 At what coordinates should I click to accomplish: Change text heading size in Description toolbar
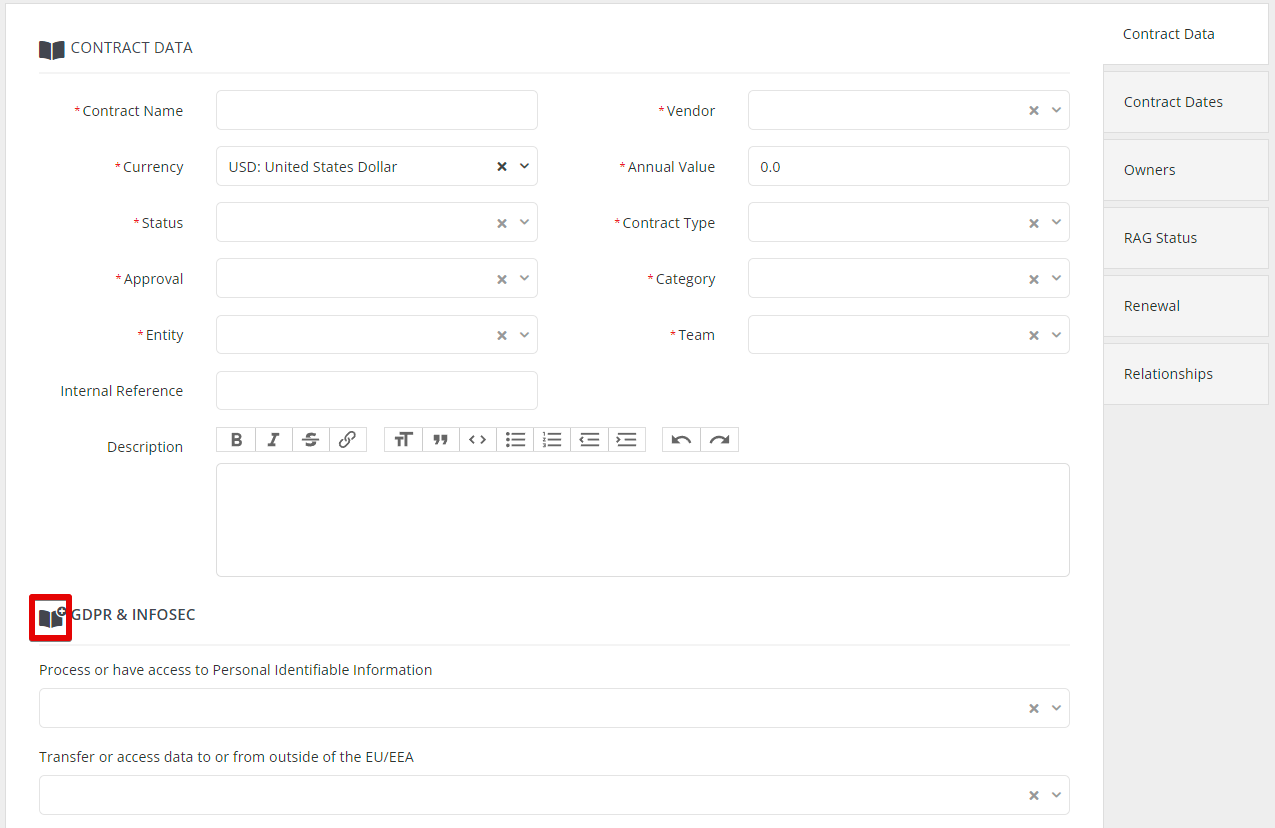[403, 440]
